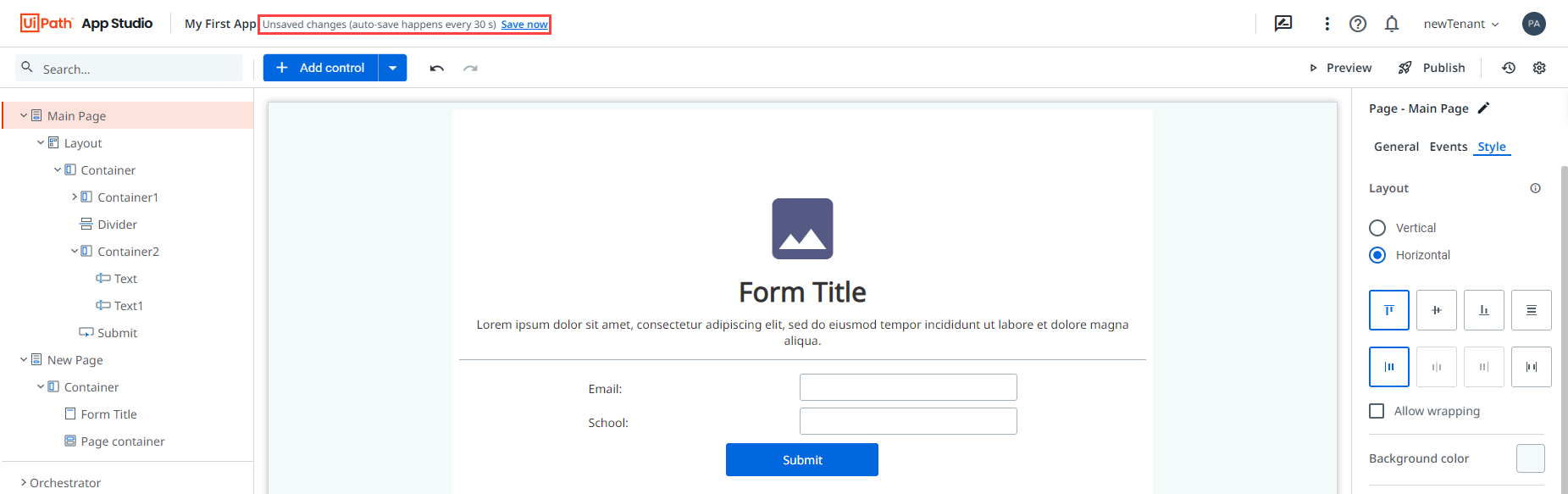Viewport: 1568px width, 494px height.
Task: Click the redo arrow icon
Action: [470, 68]
